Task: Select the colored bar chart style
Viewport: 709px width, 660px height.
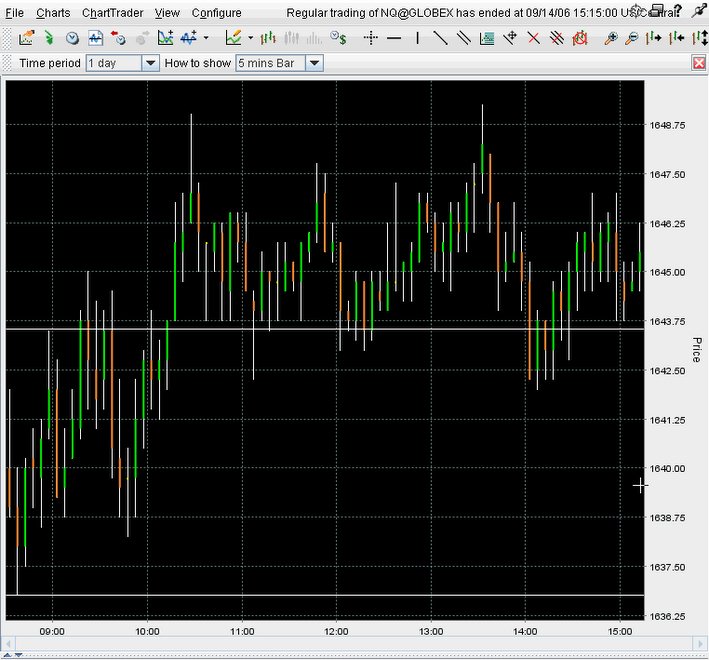Action: (x=268, y=38)
